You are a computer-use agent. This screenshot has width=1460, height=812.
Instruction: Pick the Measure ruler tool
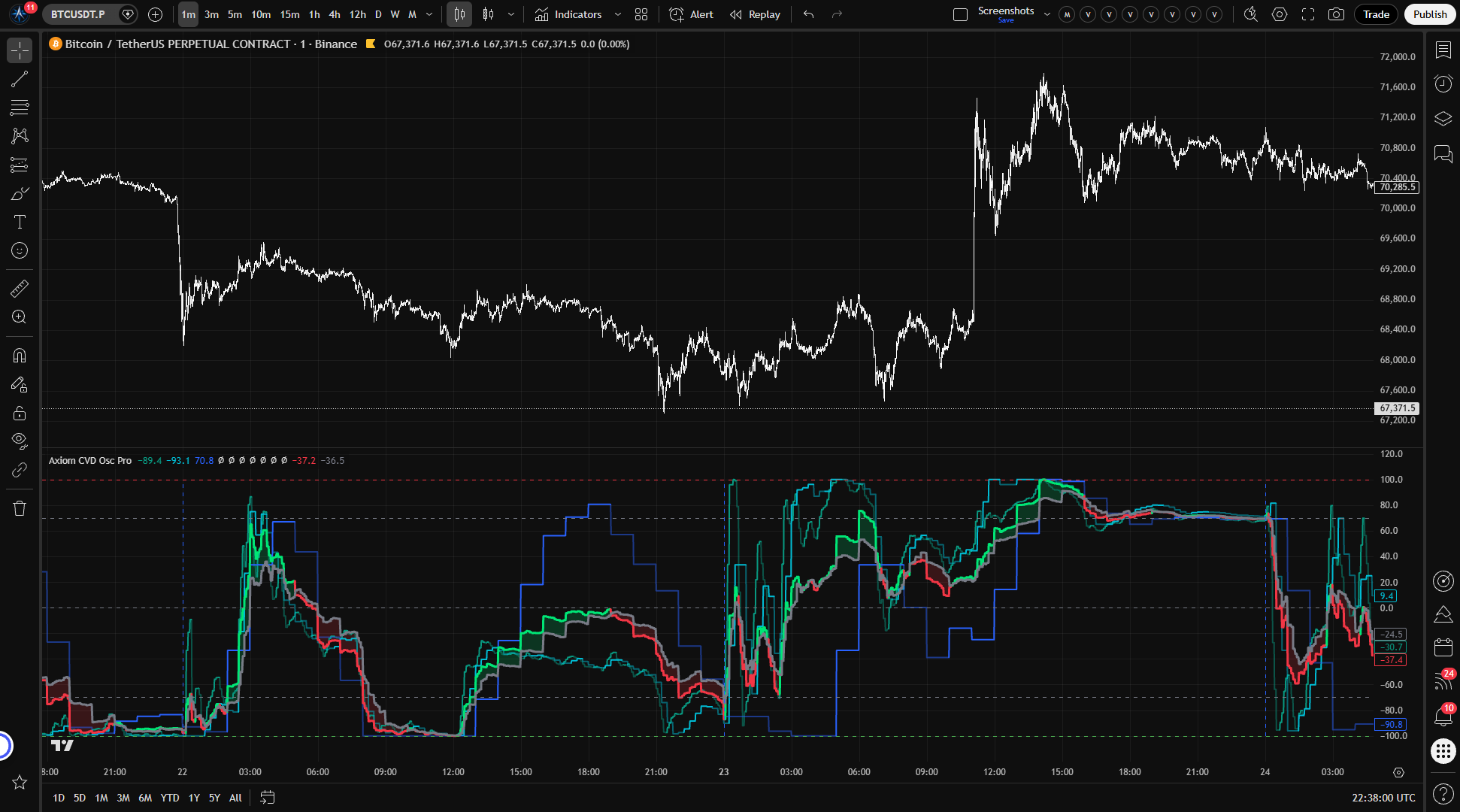pyautogui.click(x=20, y=289)
